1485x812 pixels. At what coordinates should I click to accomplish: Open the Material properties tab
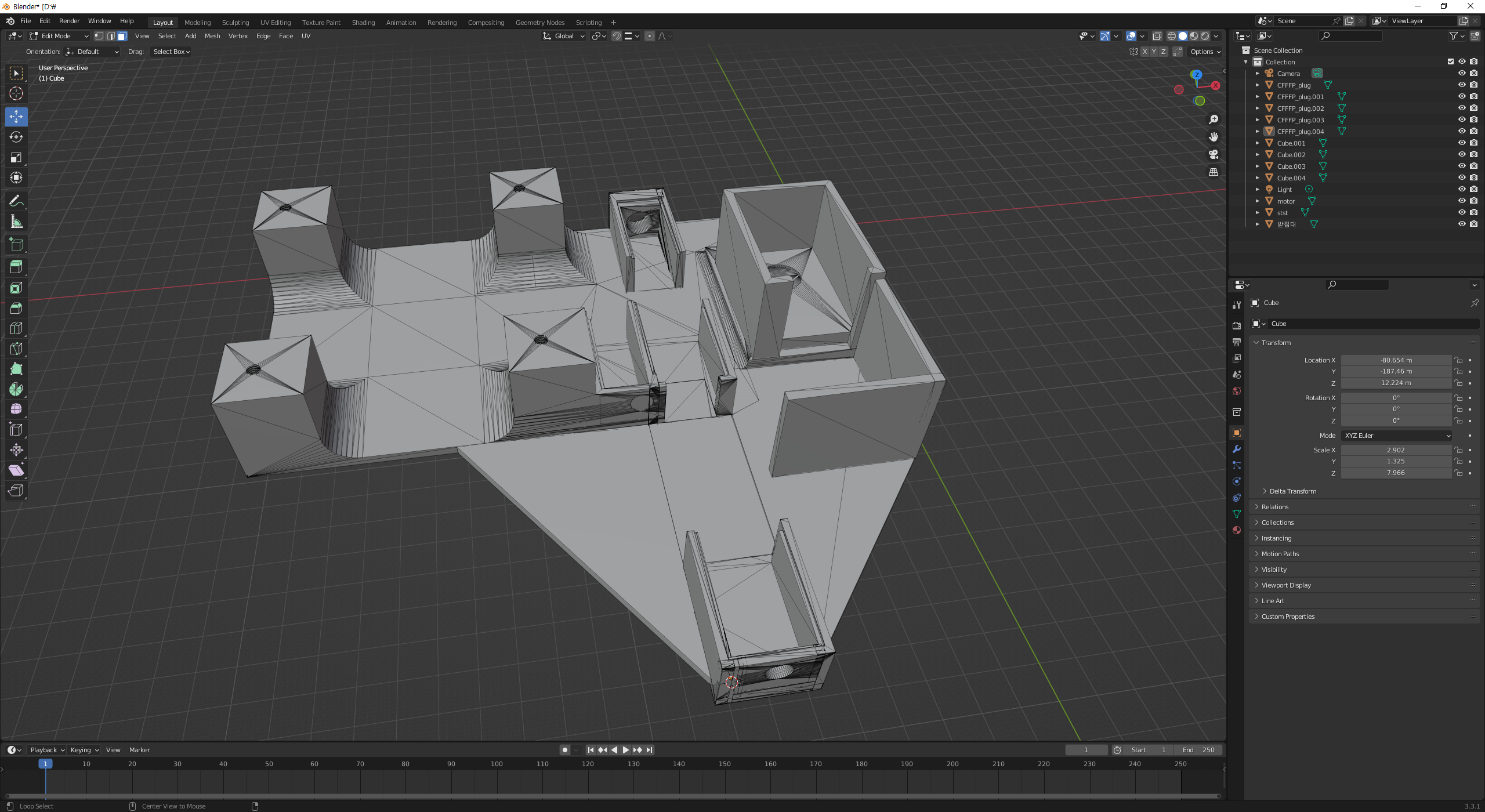point(1237,530)
